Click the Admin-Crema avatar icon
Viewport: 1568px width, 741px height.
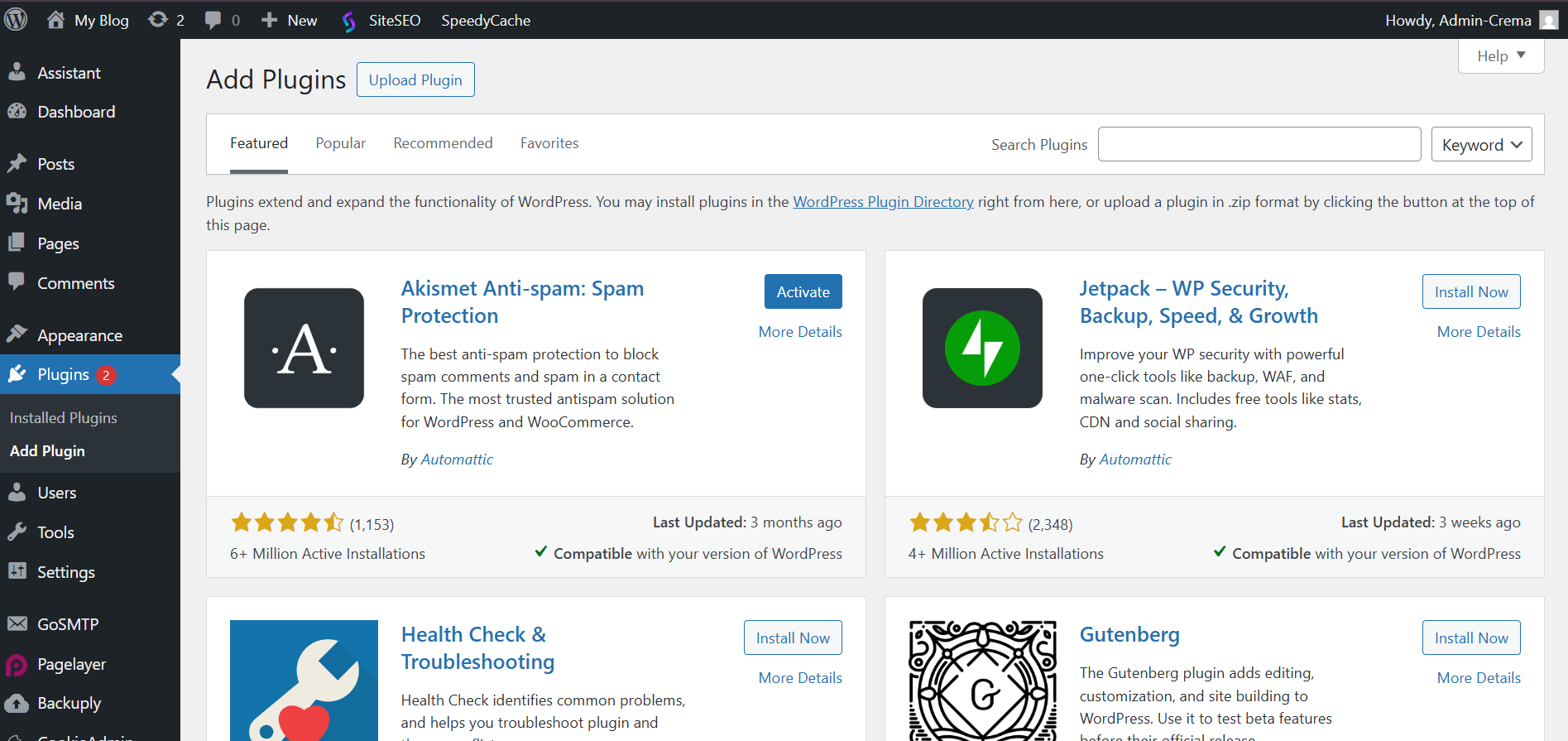1549,20
